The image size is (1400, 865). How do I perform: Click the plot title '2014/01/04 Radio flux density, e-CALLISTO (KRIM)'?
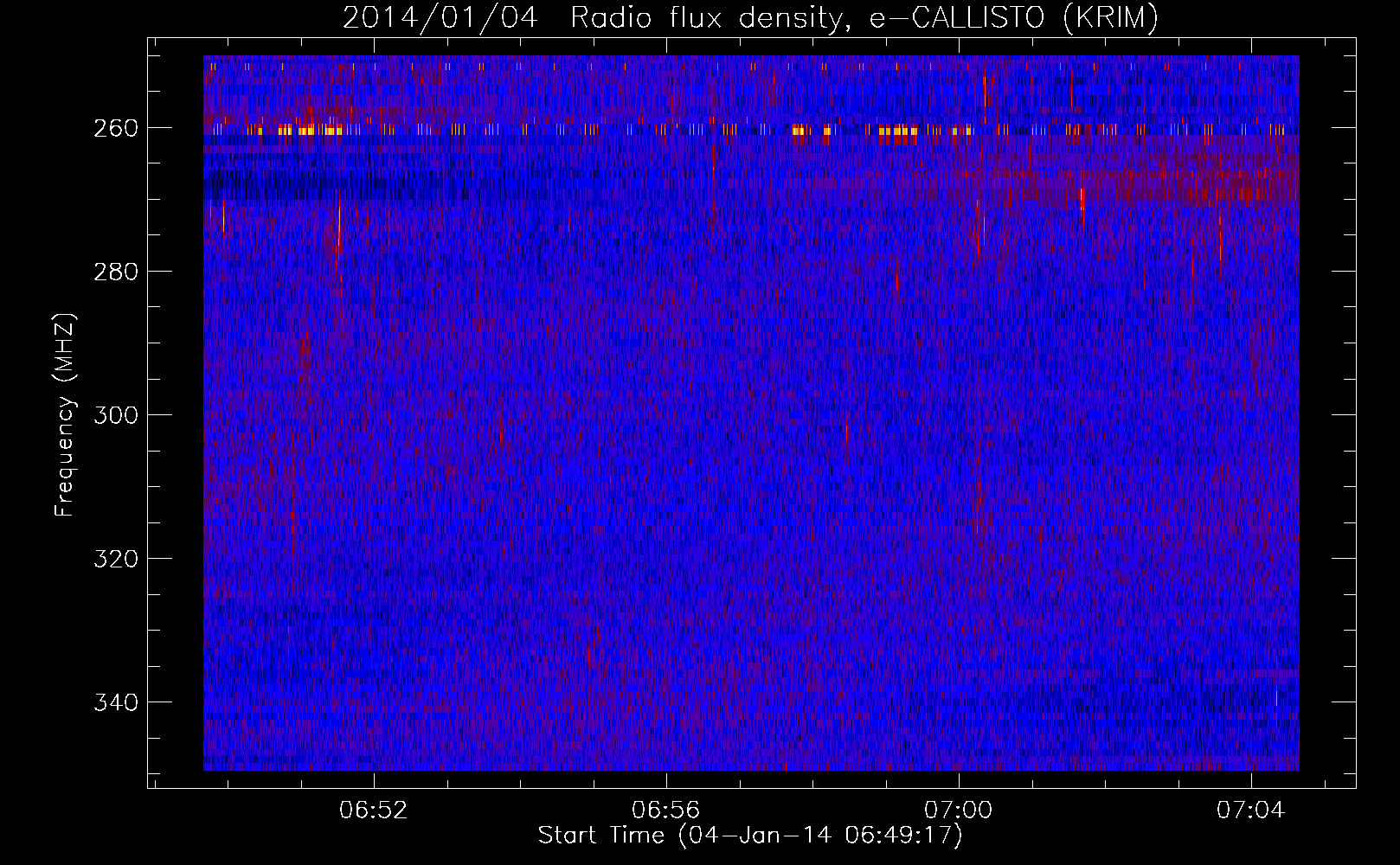(750, 17)
